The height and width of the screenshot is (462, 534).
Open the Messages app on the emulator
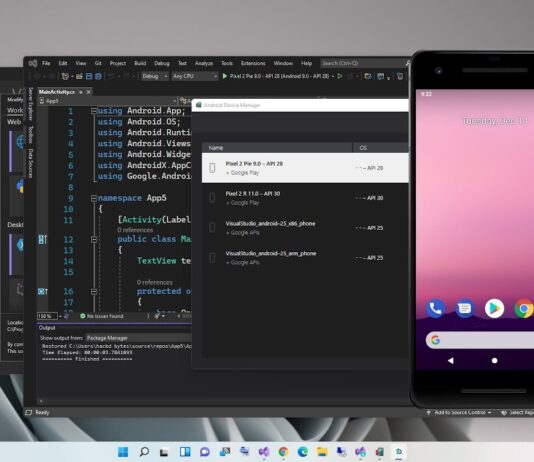pos(465,308)
